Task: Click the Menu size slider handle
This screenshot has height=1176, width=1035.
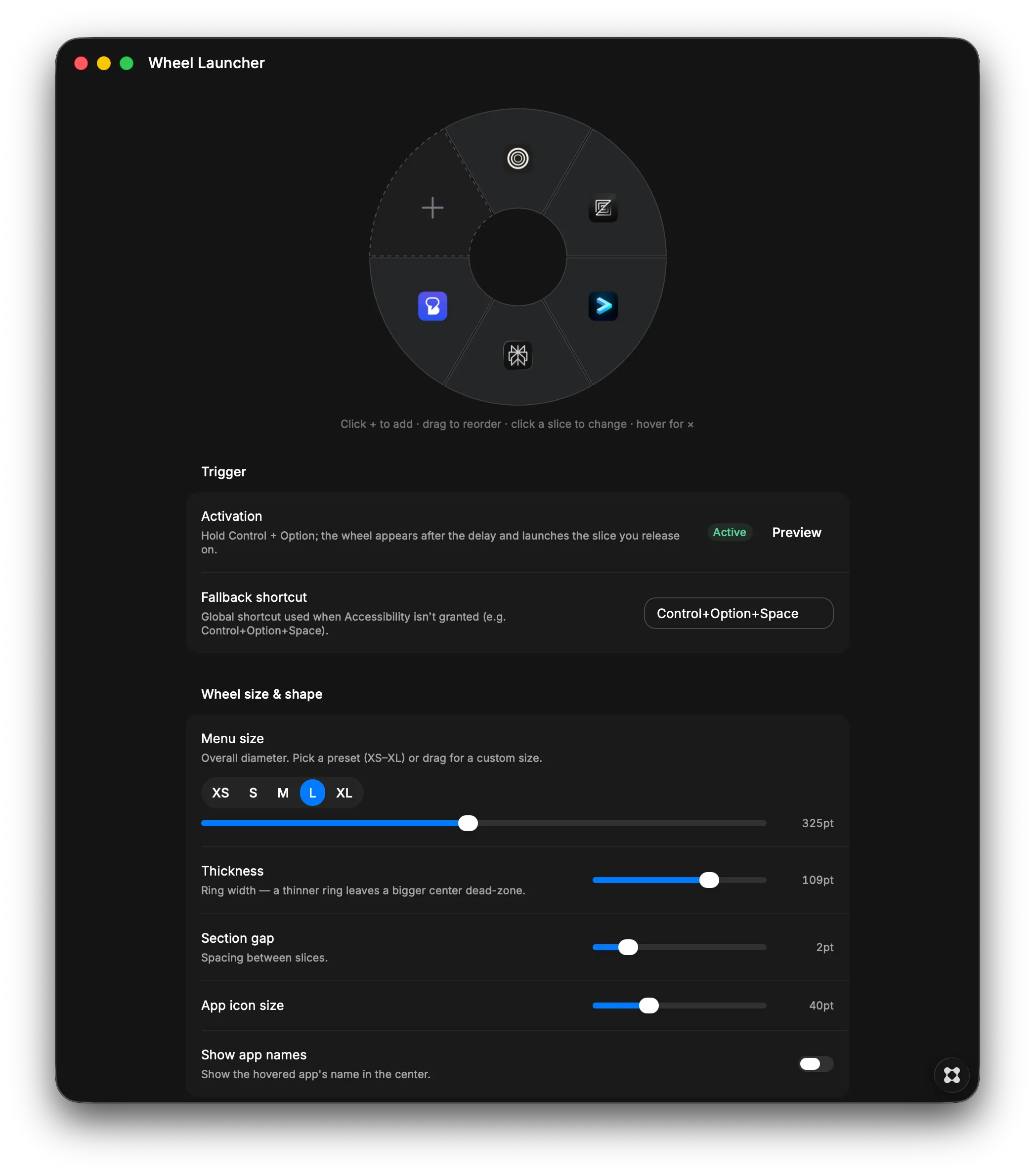Action: coord(468,823)
